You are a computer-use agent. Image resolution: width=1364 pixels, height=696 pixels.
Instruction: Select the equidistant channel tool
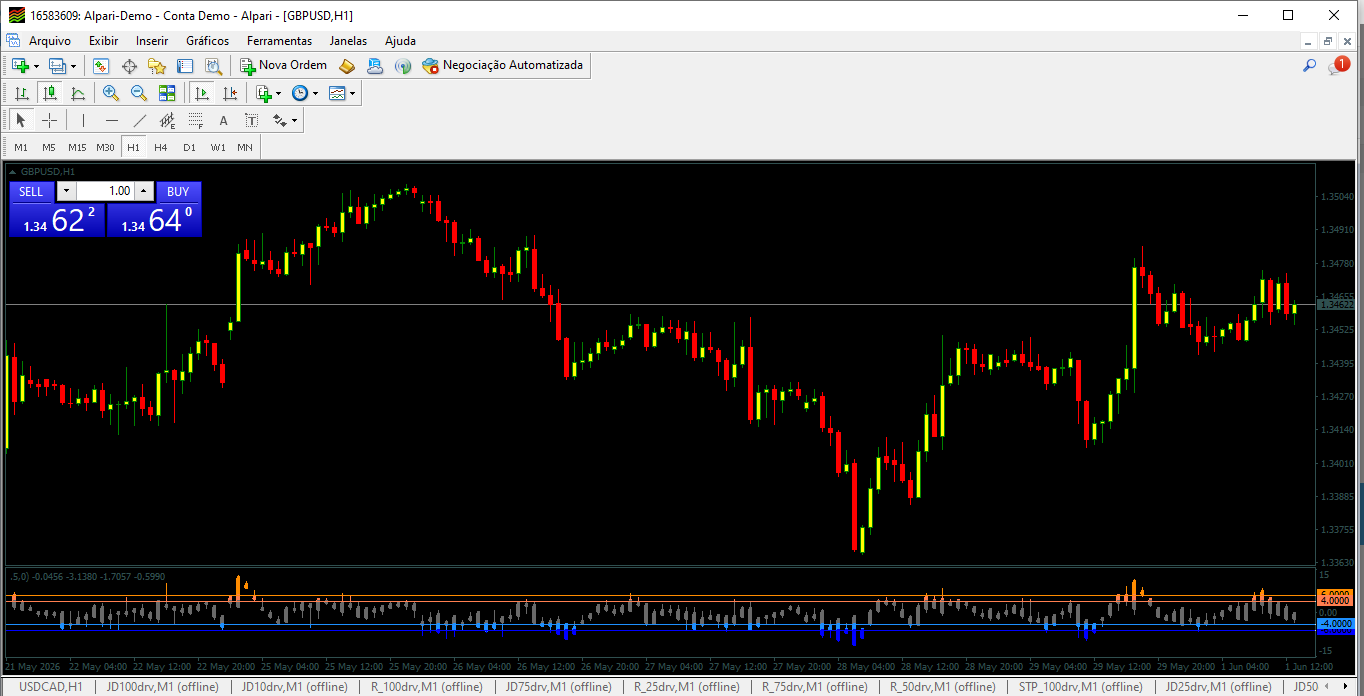pyautogui.click(x=167, y=120)
